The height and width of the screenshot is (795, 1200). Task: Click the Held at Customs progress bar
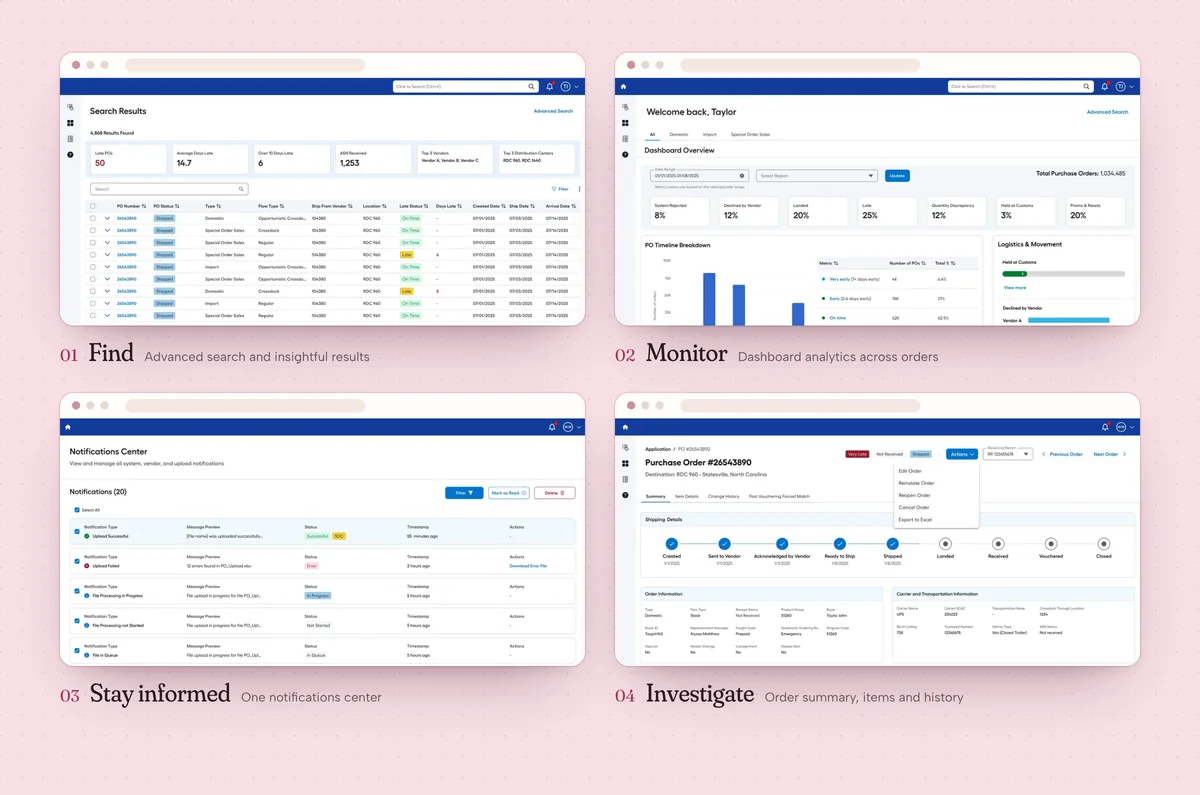[x=1063, y=273]
